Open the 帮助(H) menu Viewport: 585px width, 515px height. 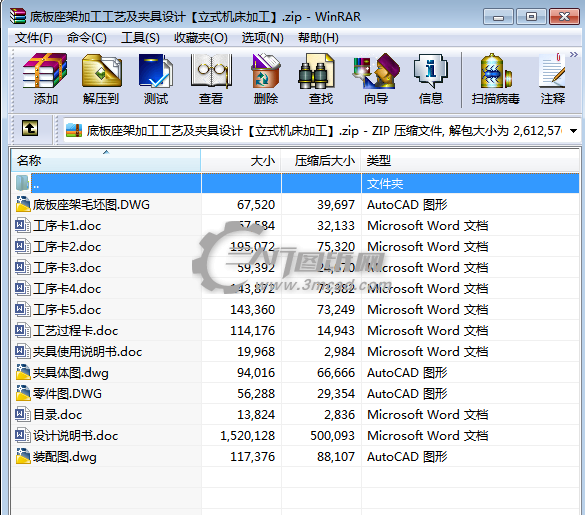(x=318, y=38)
